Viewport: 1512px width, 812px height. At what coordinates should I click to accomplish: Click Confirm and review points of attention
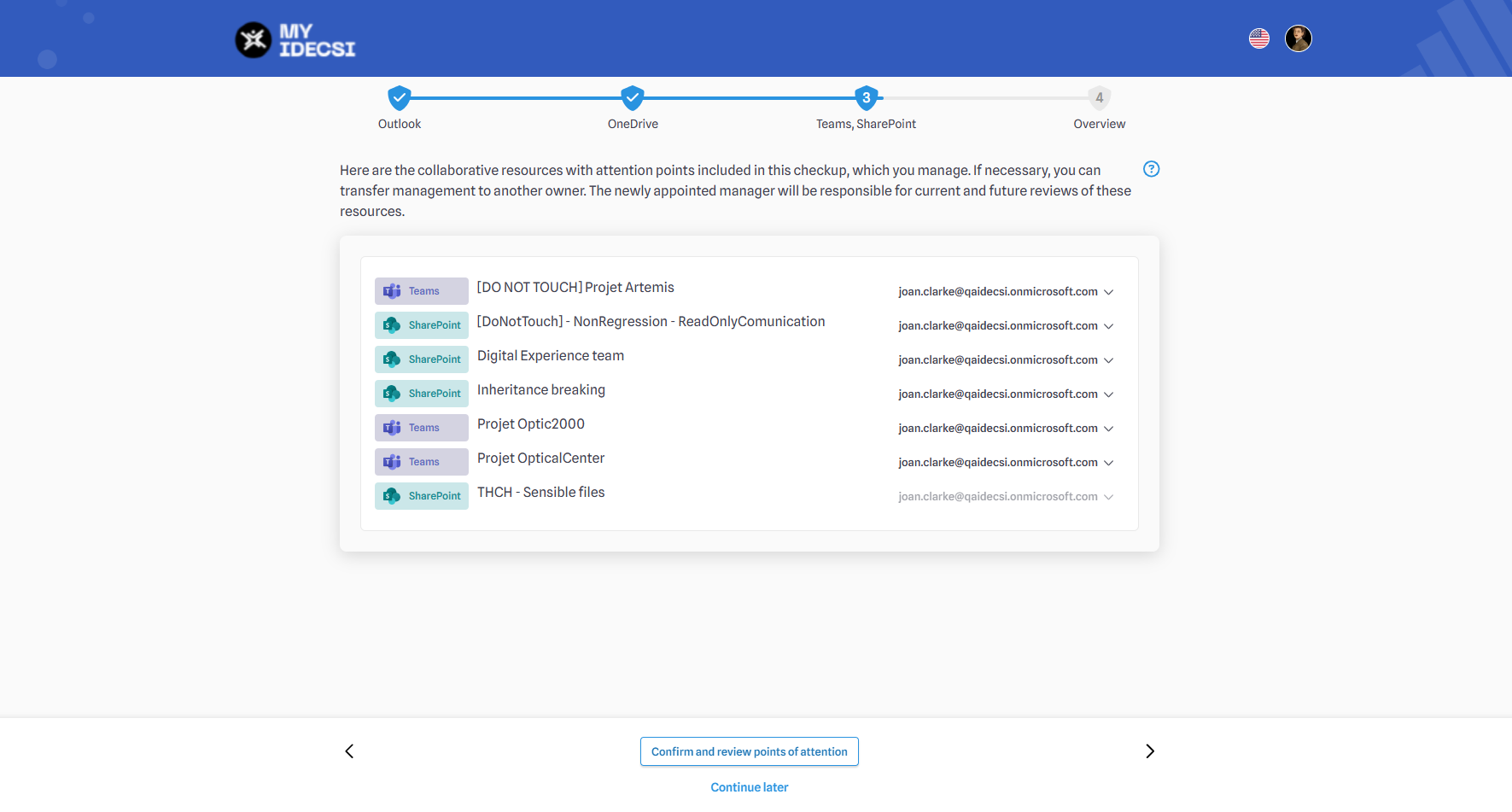[x=749, y=751]
